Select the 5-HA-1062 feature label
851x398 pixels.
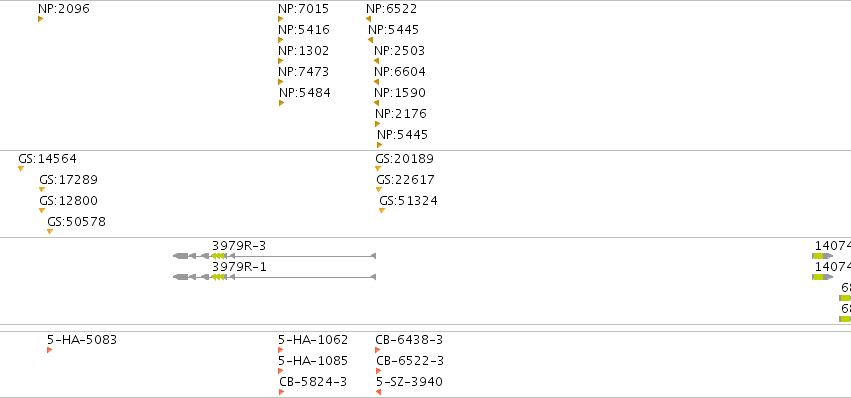(313, 340)
